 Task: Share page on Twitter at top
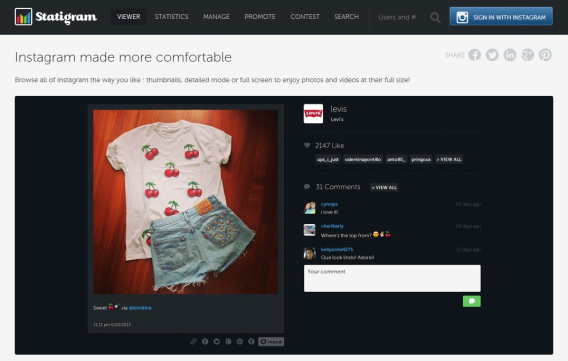[492, 55]
